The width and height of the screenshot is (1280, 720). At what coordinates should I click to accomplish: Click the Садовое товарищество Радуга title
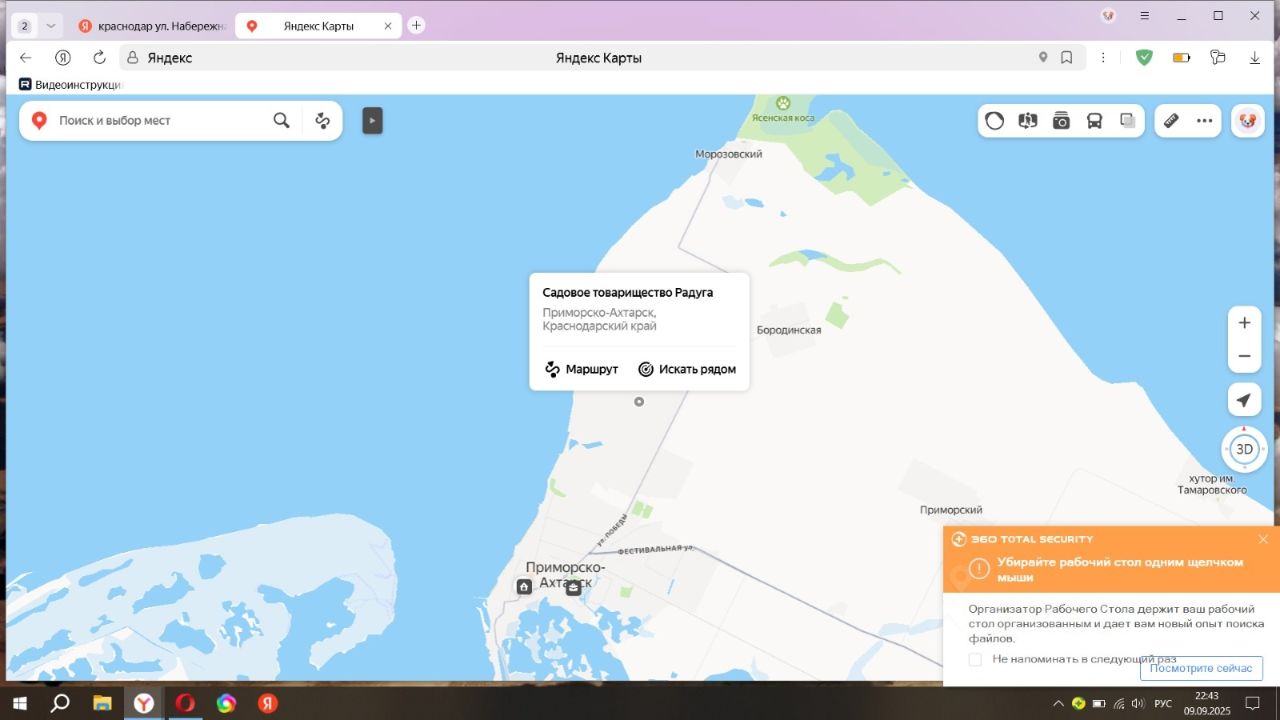628,293
